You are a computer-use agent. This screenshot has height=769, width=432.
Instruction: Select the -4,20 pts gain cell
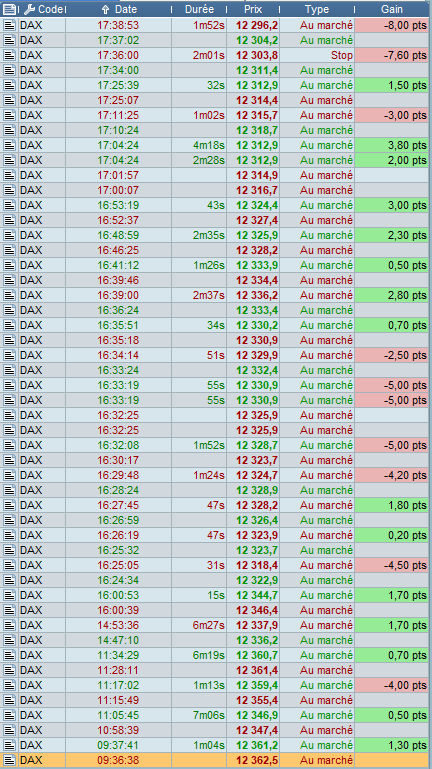[392, 475]
